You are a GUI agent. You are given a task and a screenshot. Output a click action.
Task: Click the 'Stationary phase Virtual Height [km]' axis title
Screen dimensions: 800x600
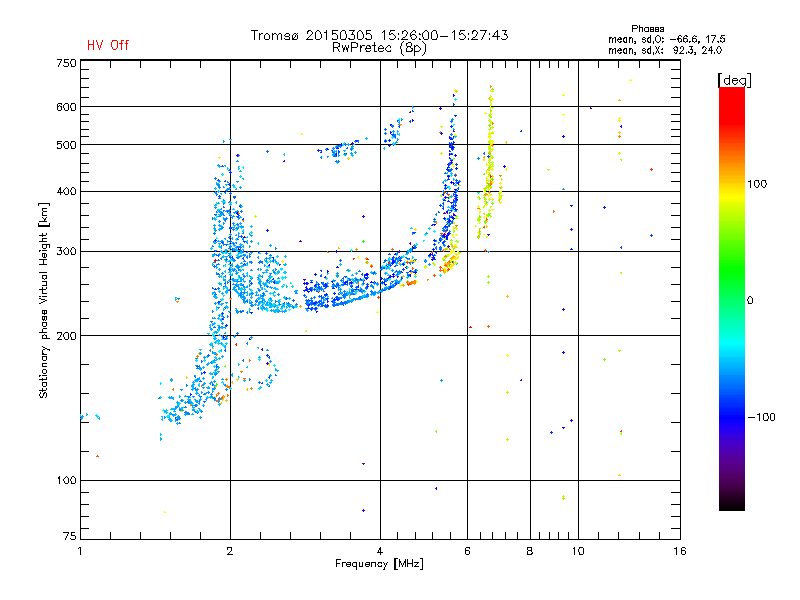[44, 300]
